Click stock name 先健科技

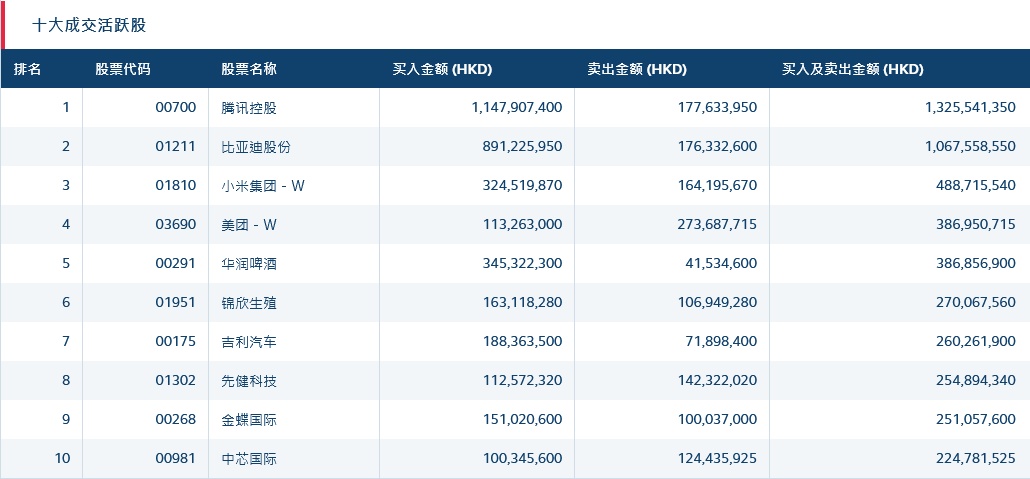(x=249, y=381)
